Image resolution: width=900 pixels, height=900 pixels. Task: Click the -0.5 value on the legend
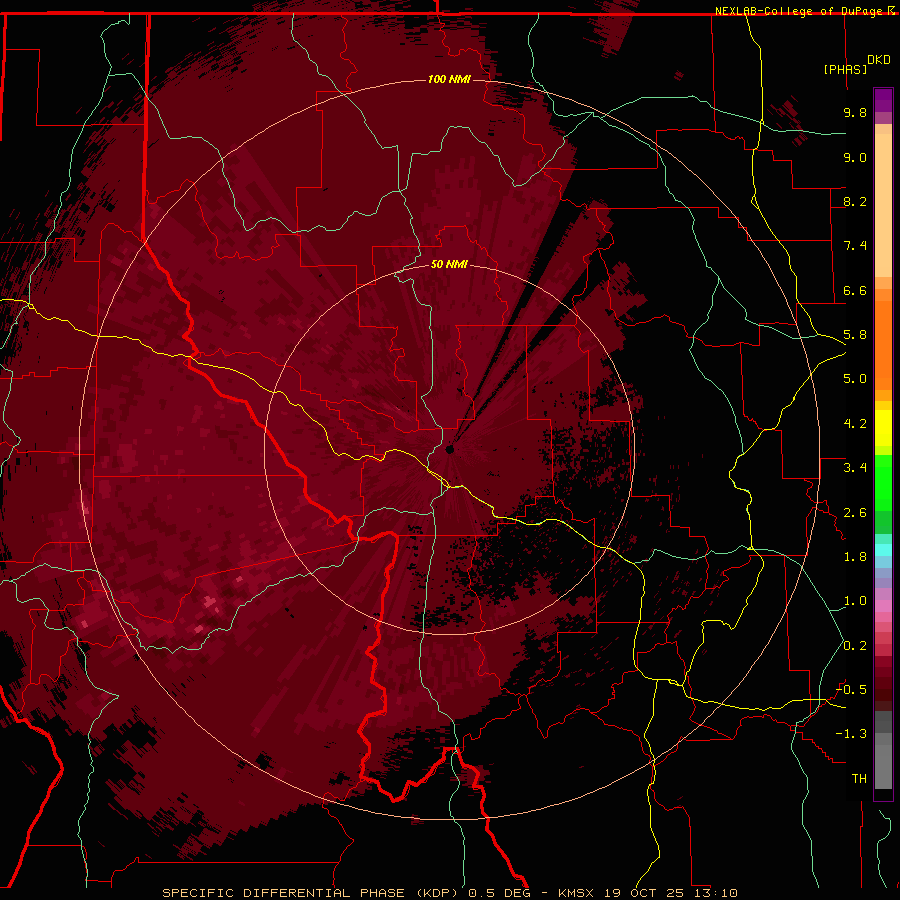852,690
